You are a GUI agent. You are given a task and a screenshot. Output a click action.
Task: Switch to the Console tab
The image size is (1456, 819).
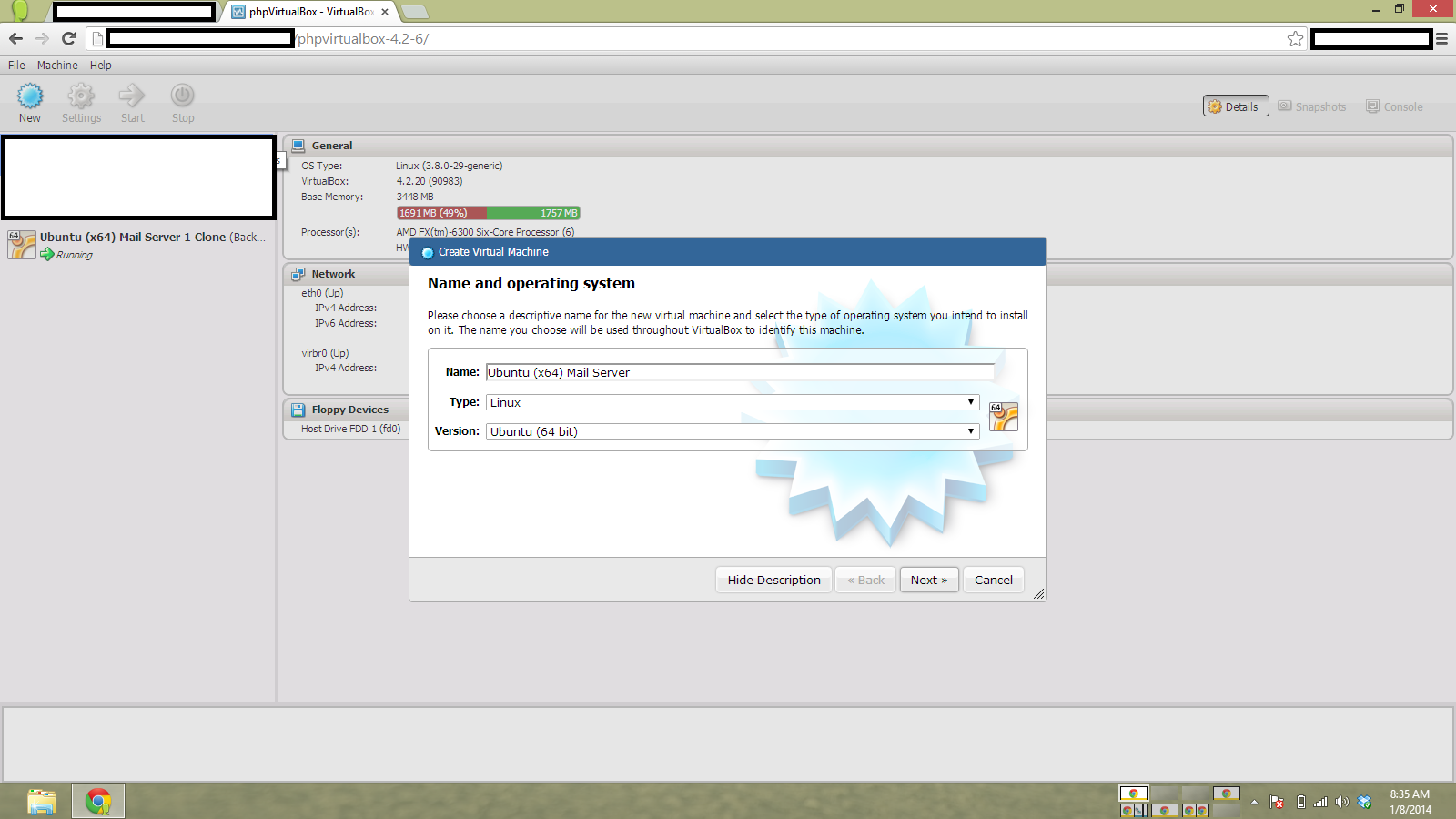tap(1394, 106)
